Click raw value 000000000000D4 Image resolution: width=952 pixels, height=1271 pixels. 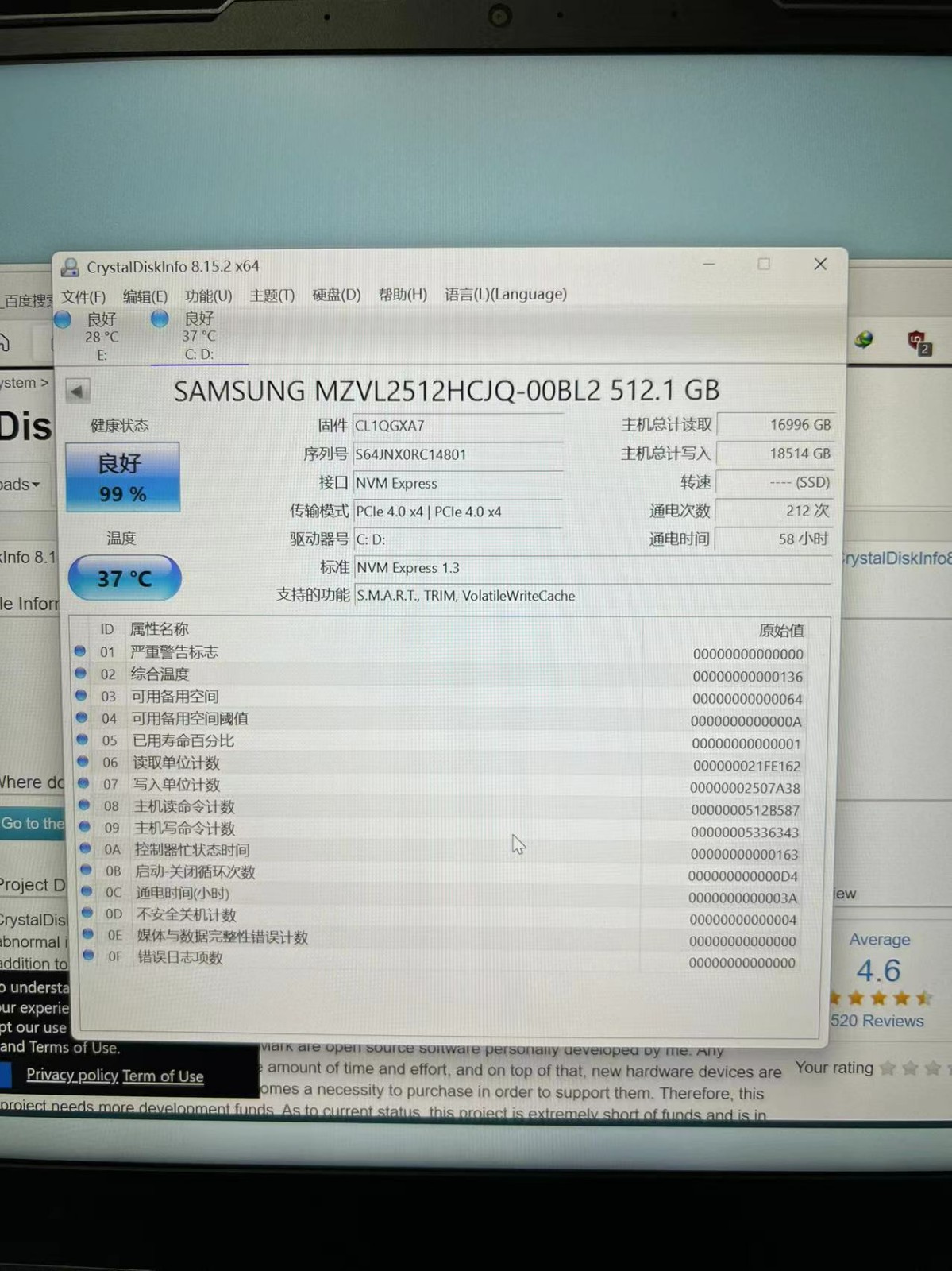click(743, 877)
